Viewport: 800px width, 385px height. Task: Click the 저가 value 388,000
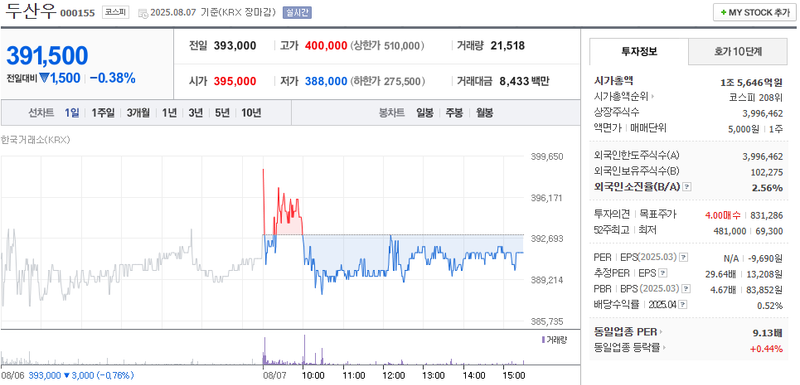326,81
